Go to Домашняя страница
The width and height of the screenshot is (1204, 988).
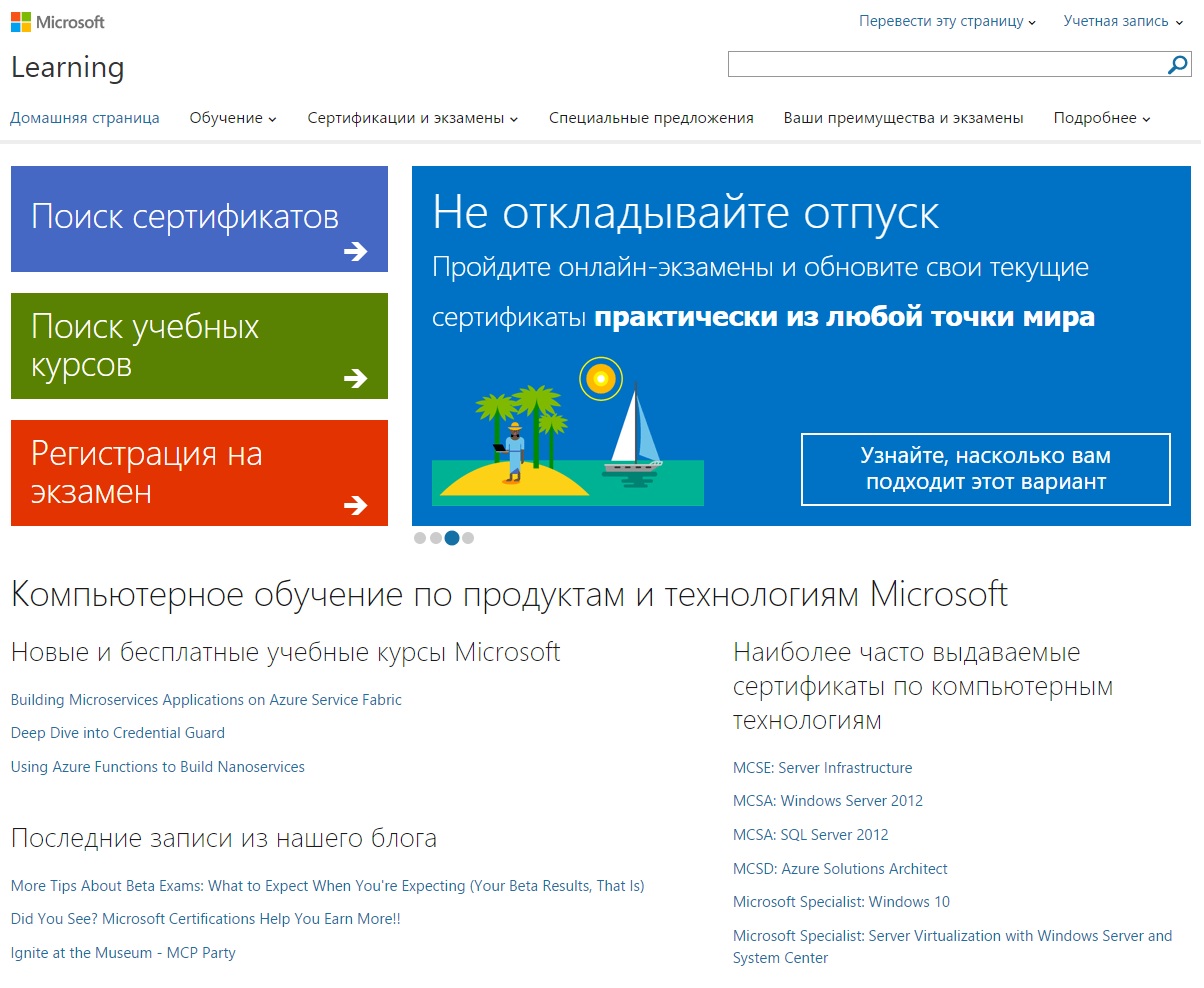85,118
